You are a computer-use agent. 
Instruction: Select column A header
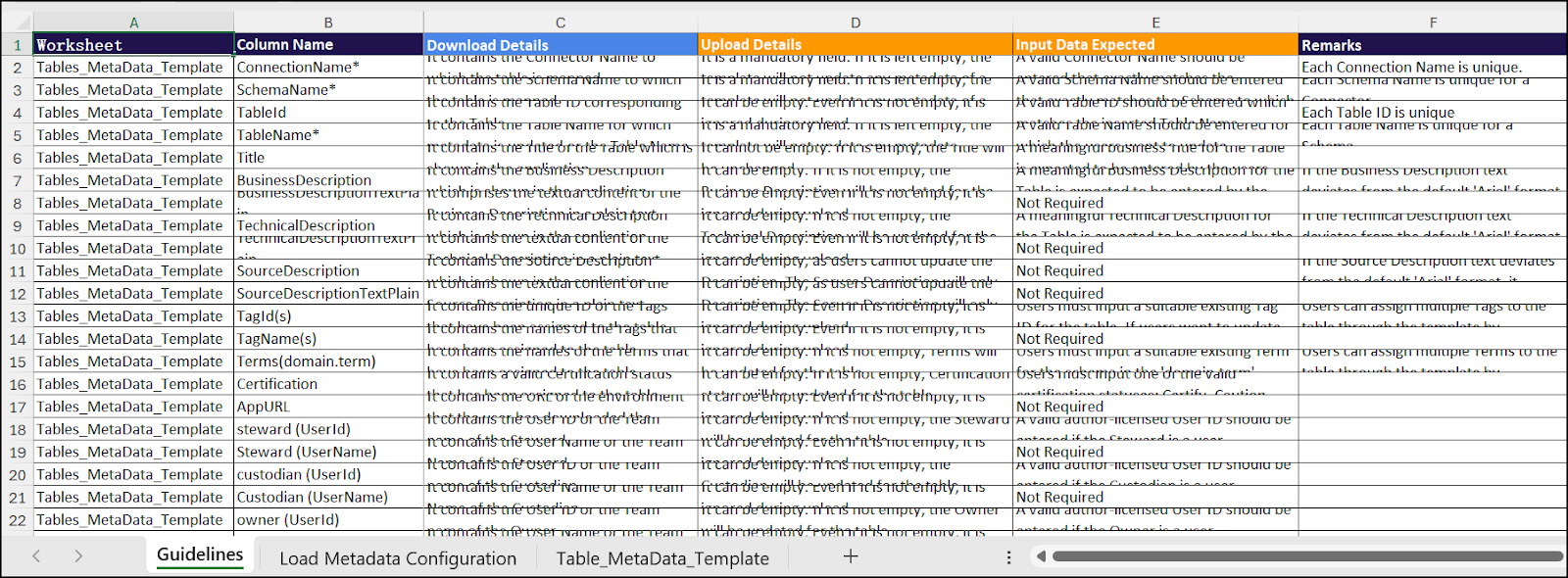click(x=134, y=23)
